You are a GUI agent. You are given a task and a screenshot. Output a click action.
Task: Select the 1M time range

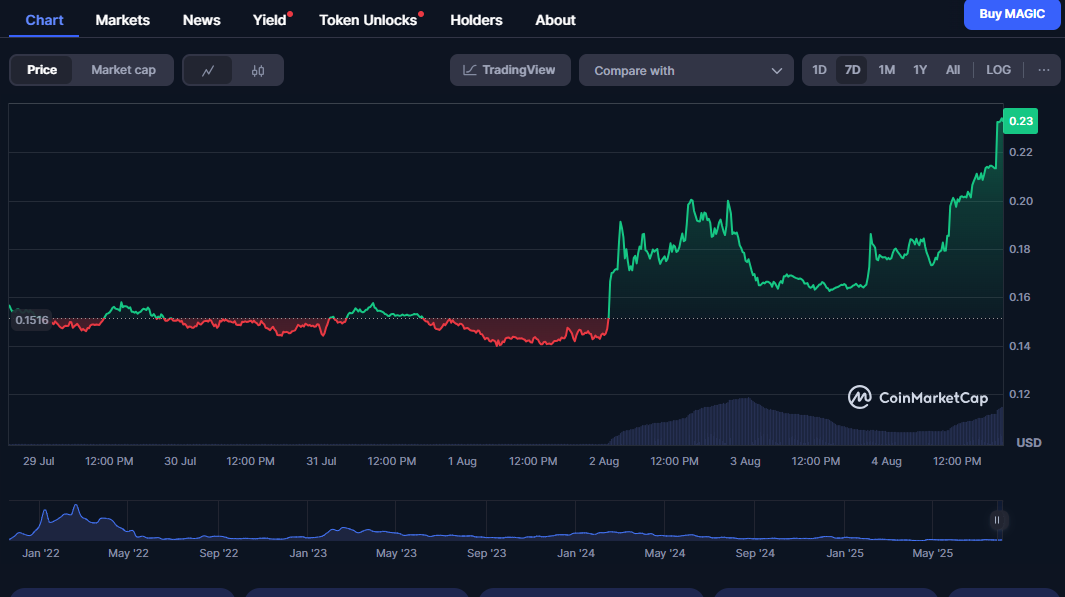(x=886, y=70)
